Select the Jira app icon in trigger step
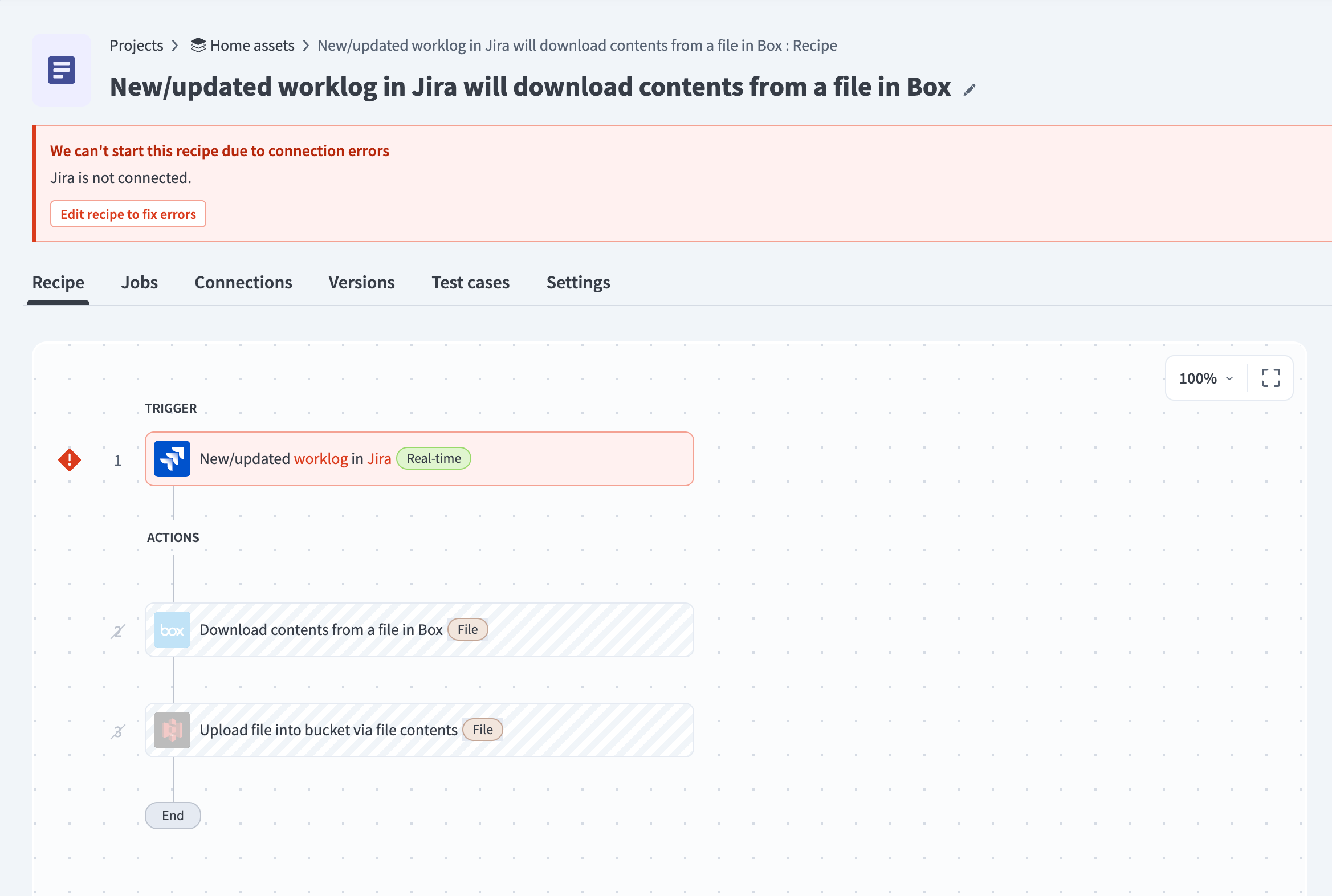 172,459
